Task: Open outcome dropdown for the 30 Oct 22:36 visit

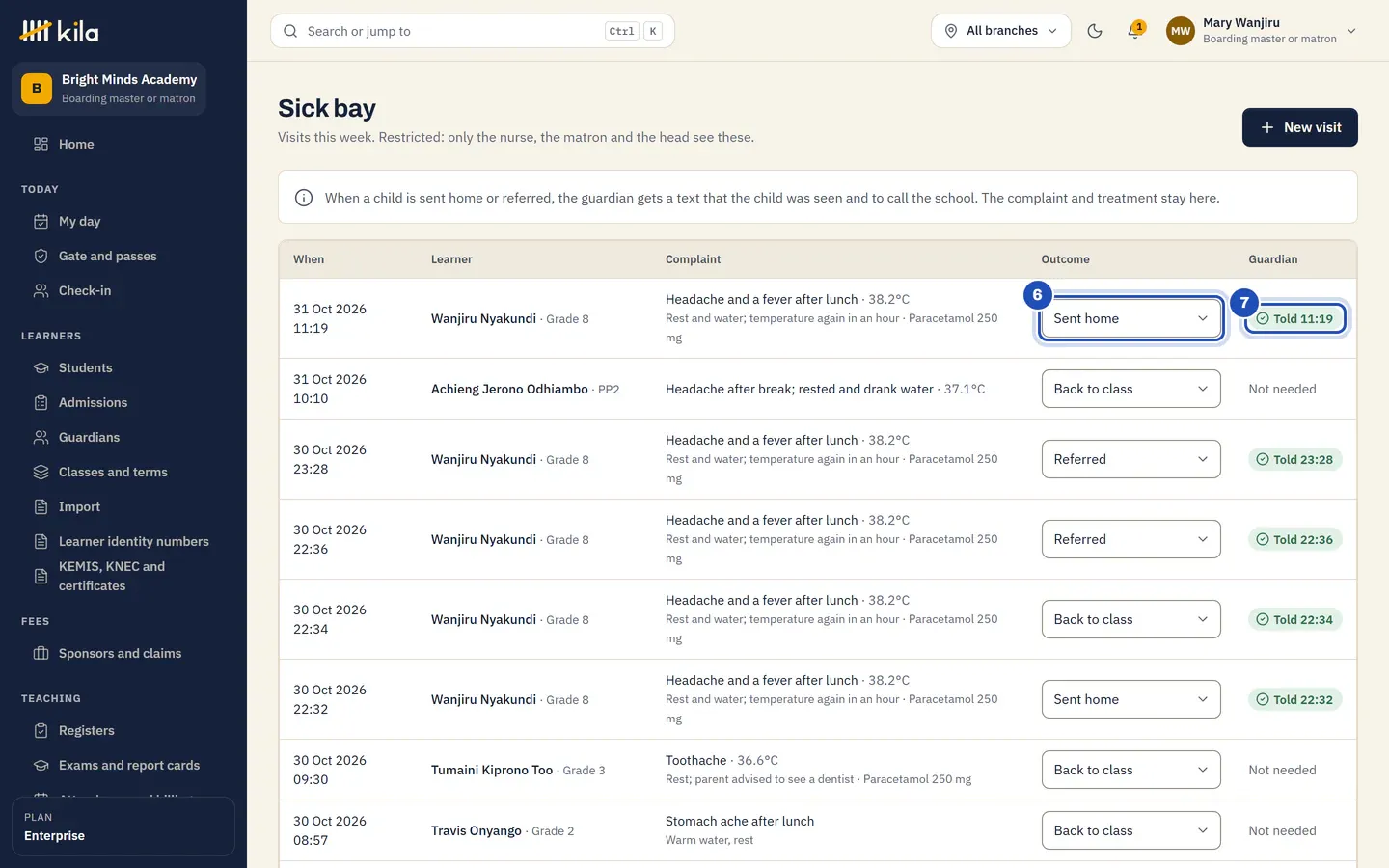Action: [1130, 539]
